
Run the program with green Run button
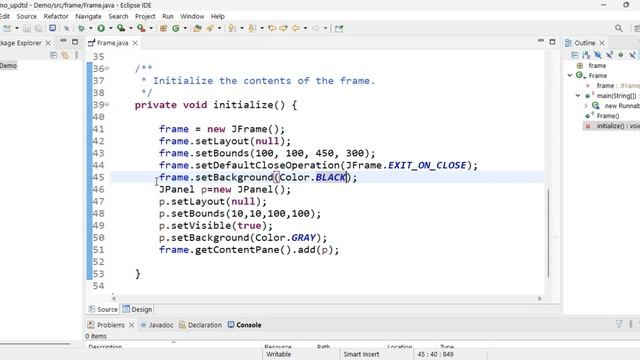pyautogui.click(x=101, y=28)
